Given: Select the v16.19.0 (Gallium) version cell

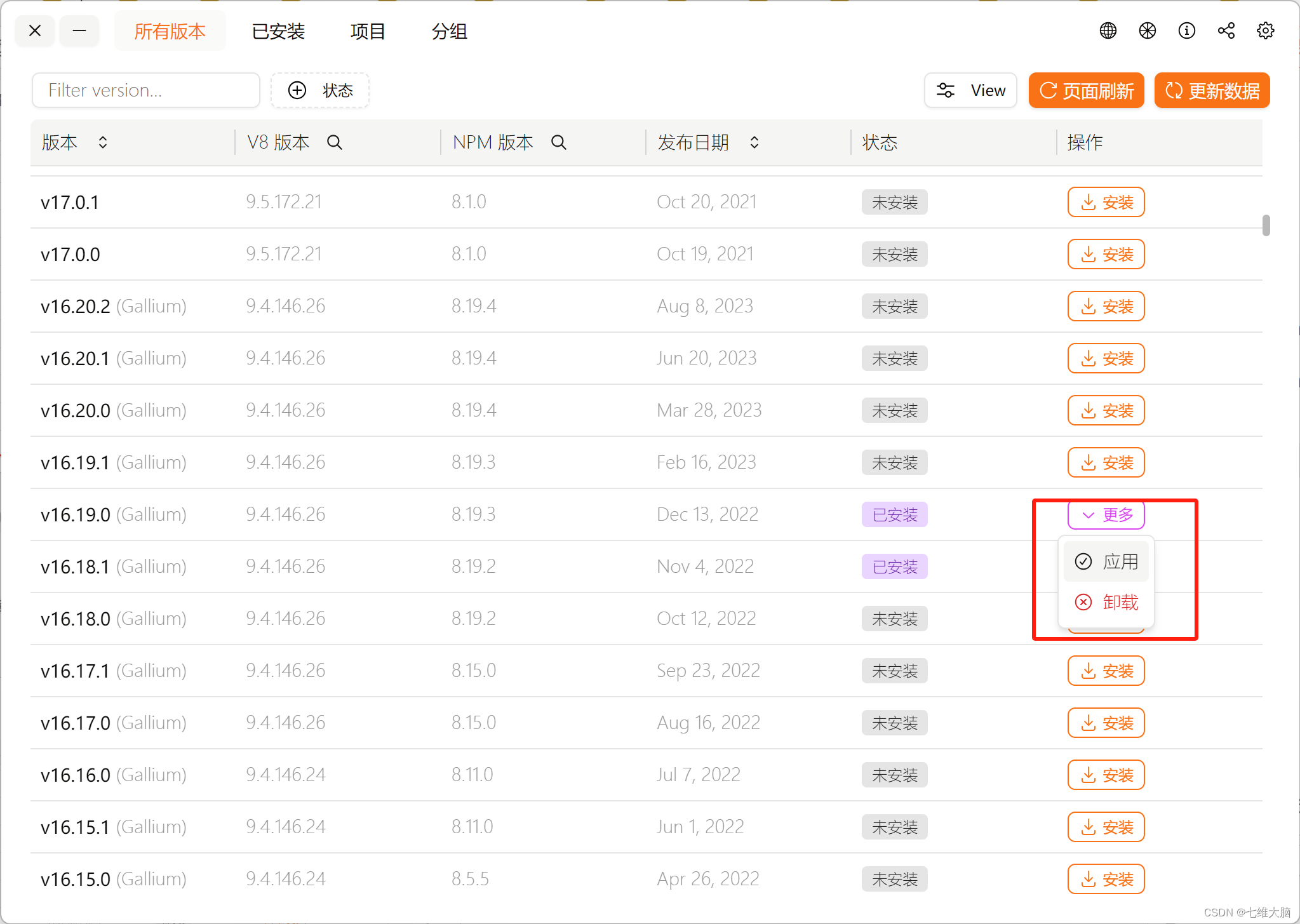Looking at the screenshot, I should point(114,514).
